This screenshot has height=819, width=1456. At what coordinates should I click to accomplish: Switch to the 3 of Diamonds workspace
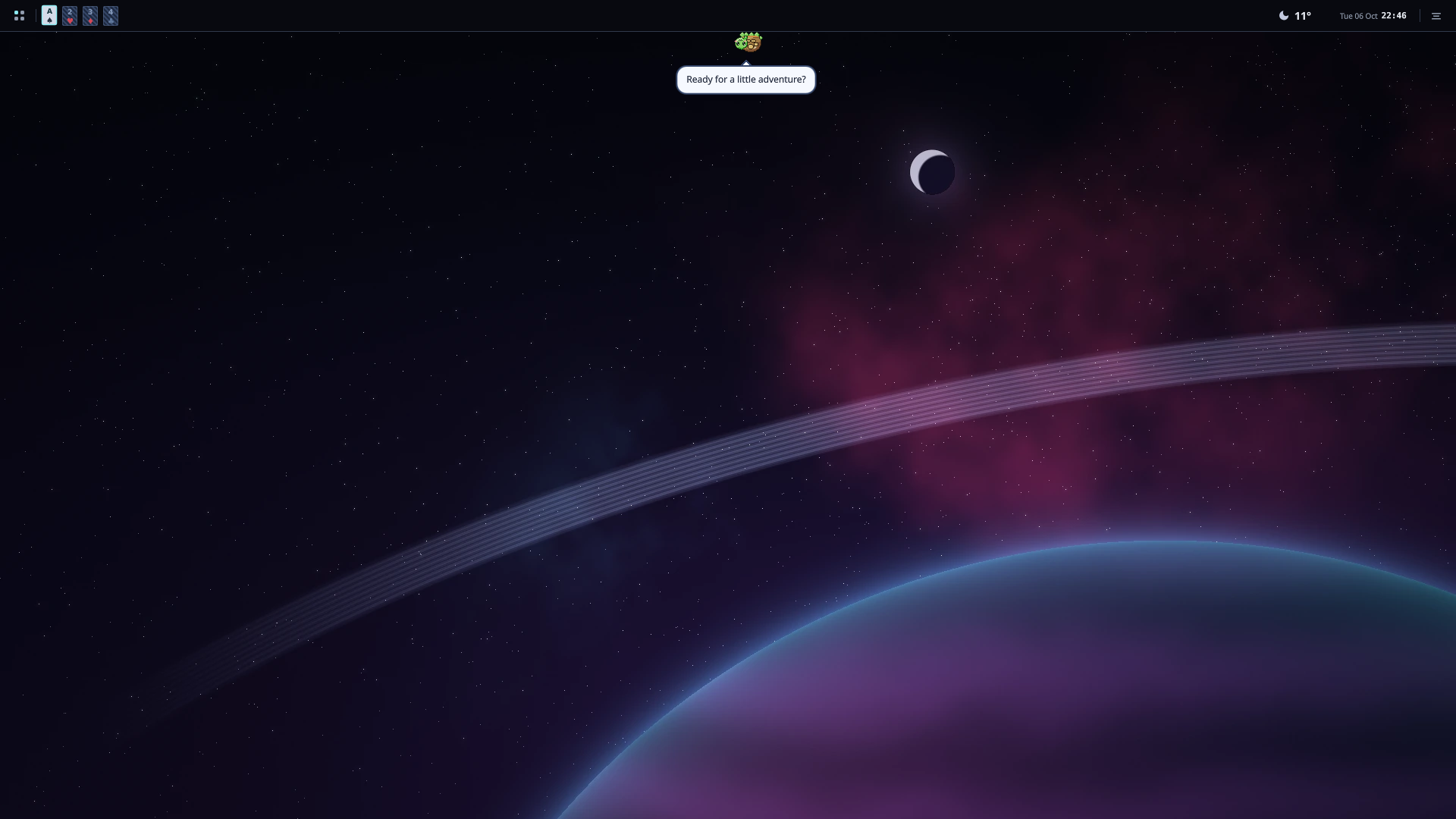pyautogui.click(x=90, y=15)
